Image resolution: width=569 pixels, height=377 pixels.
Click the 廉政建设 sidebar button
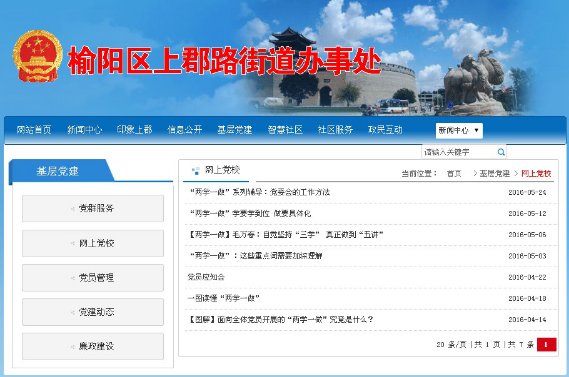click(x=93, y=346)
